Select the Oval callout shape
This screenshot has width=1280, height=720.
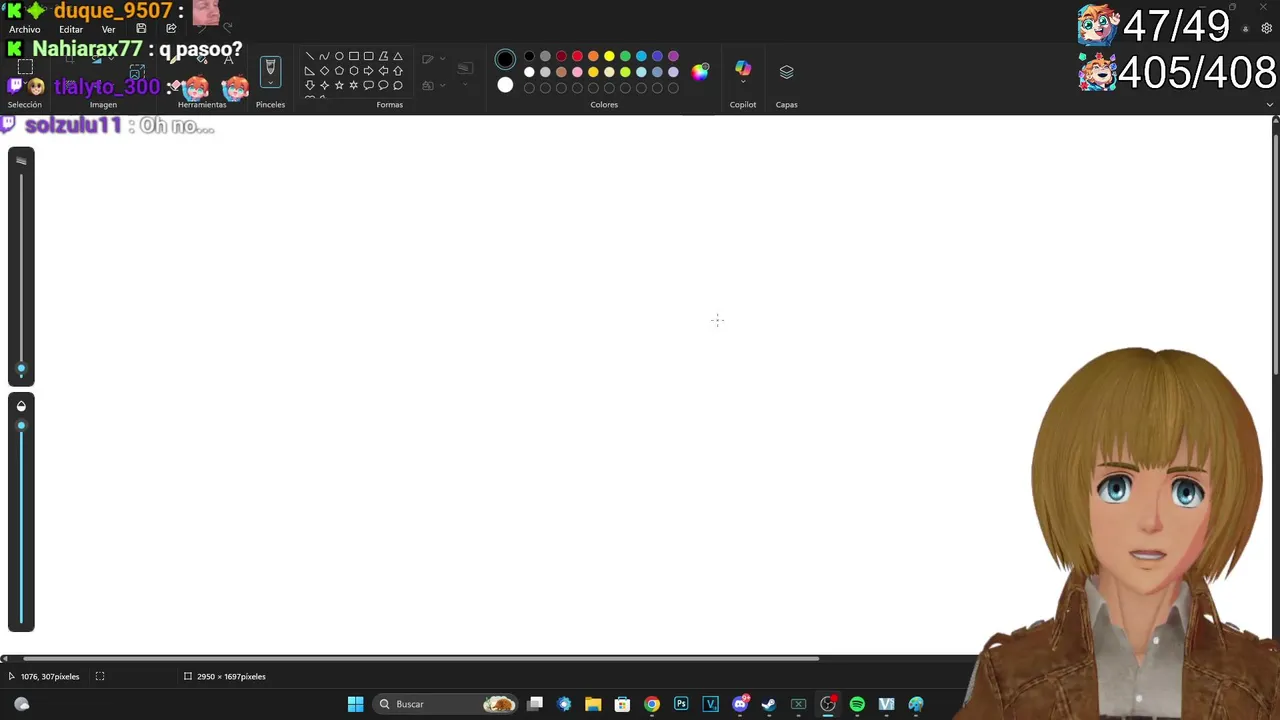point(383,86)
